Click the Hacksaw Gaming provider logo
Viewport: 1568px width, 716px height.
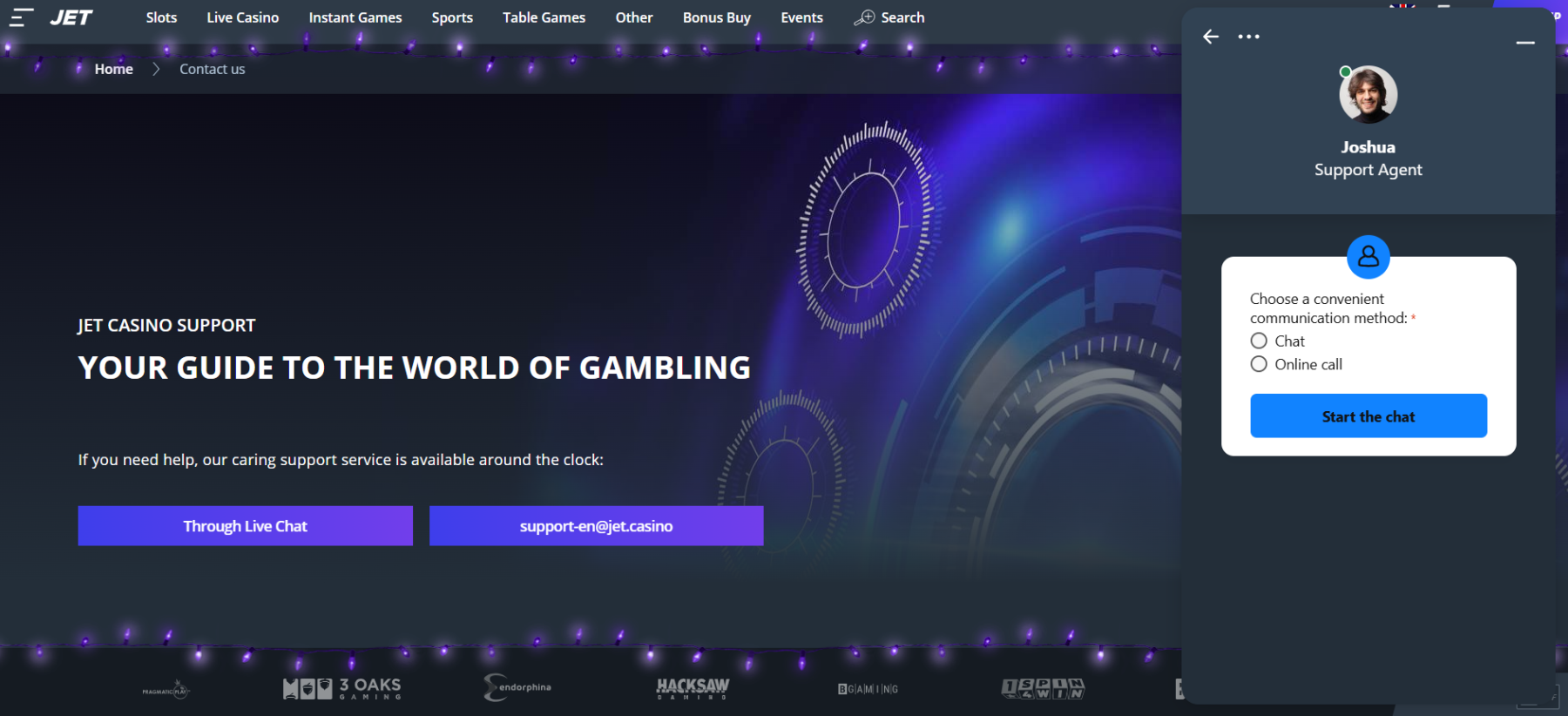point(693,688)
